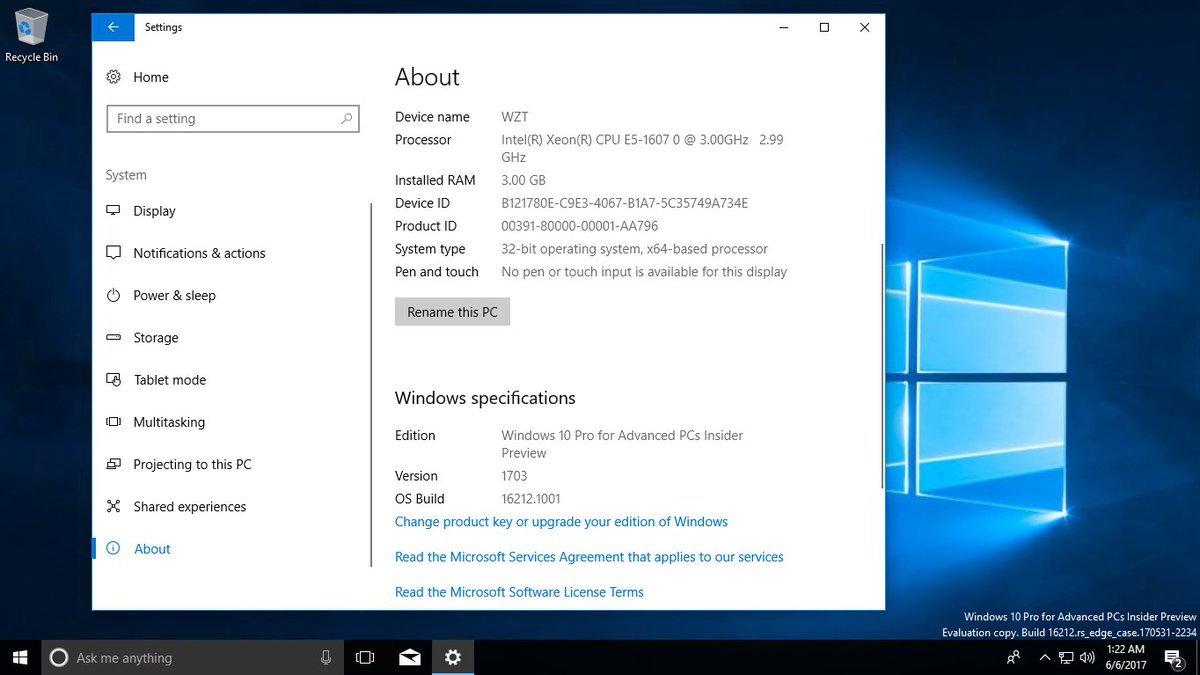Click the Windows 10 Pro edition value
Screen dimensions: 1200x675
pos(622,444)
